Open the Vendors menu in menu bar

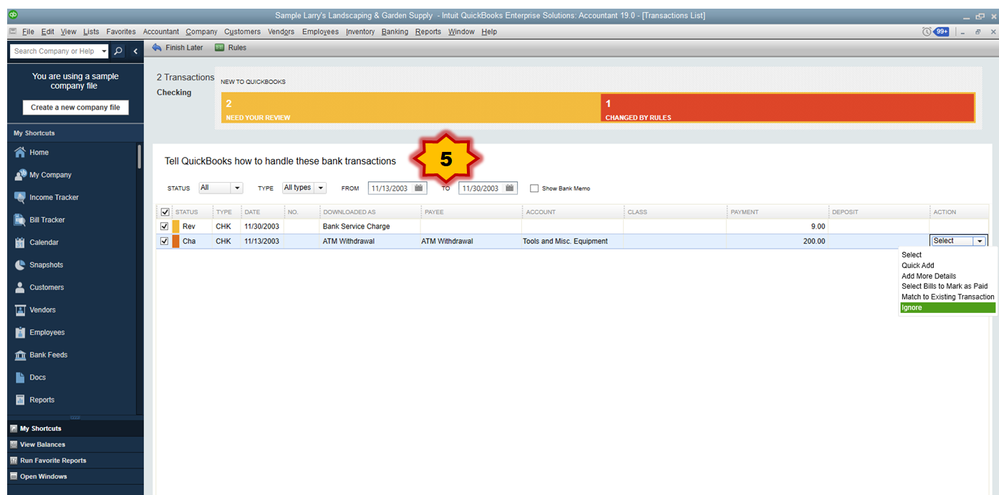(x=281, y=31)
